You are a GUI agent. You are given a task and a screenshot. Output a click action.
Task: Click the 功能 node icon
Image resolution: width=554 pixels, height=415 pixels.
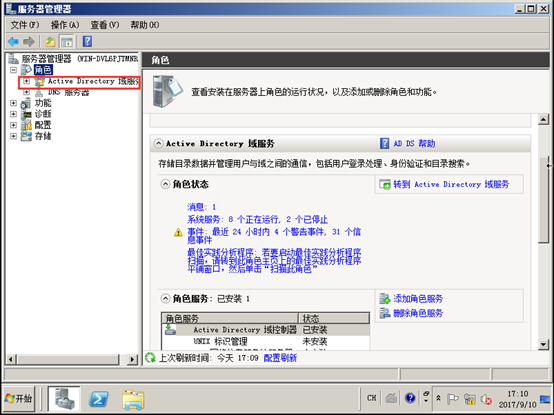pyautogui.click(x=26, y=103)
